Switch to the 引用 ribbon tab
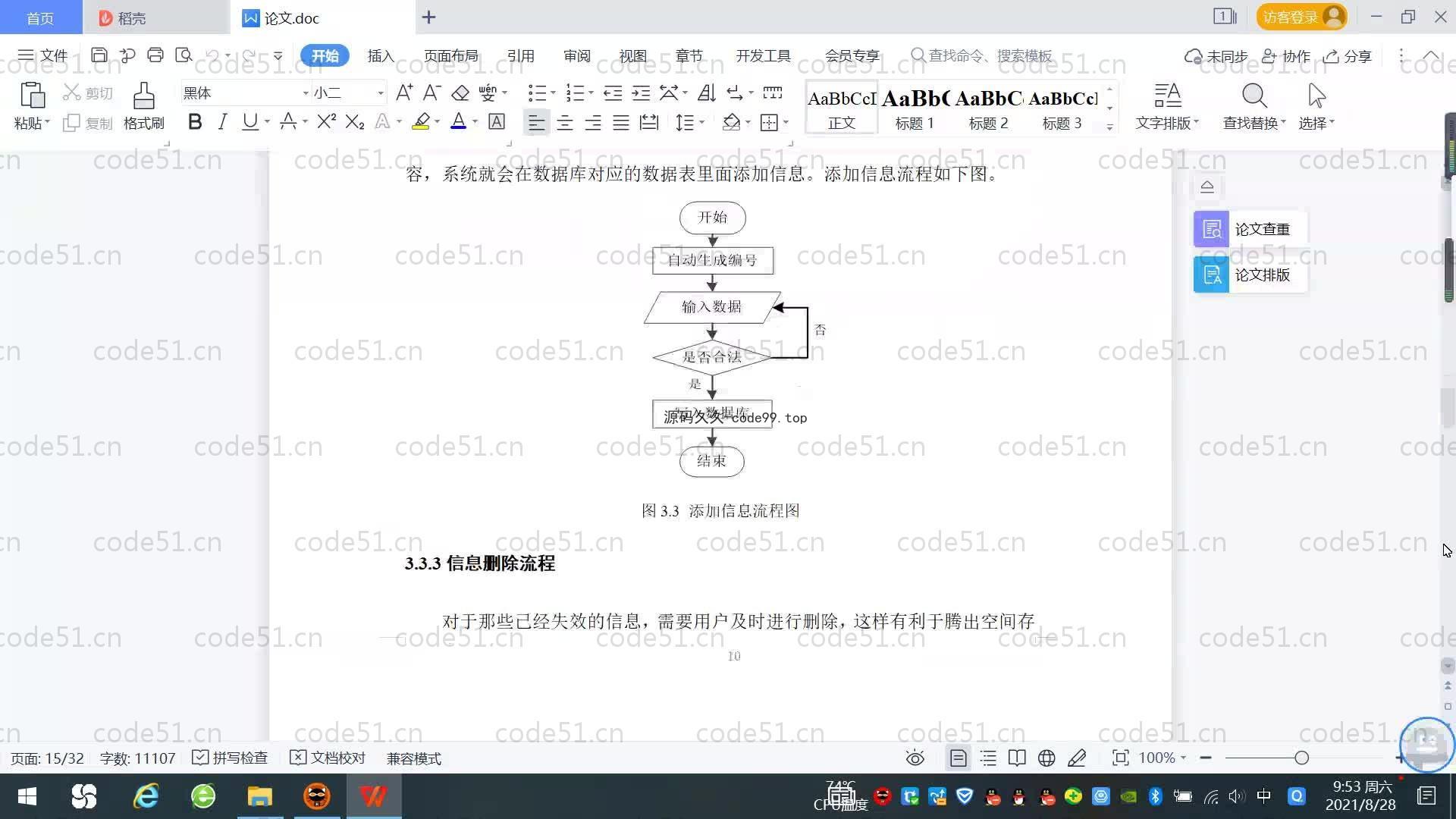Viewport: 1456px width, 819px height. point(520,55)
